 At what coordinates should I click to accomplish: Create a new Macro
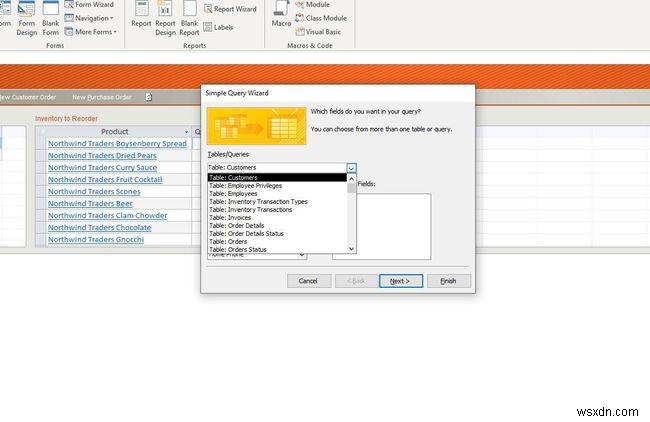pos(281,15)
